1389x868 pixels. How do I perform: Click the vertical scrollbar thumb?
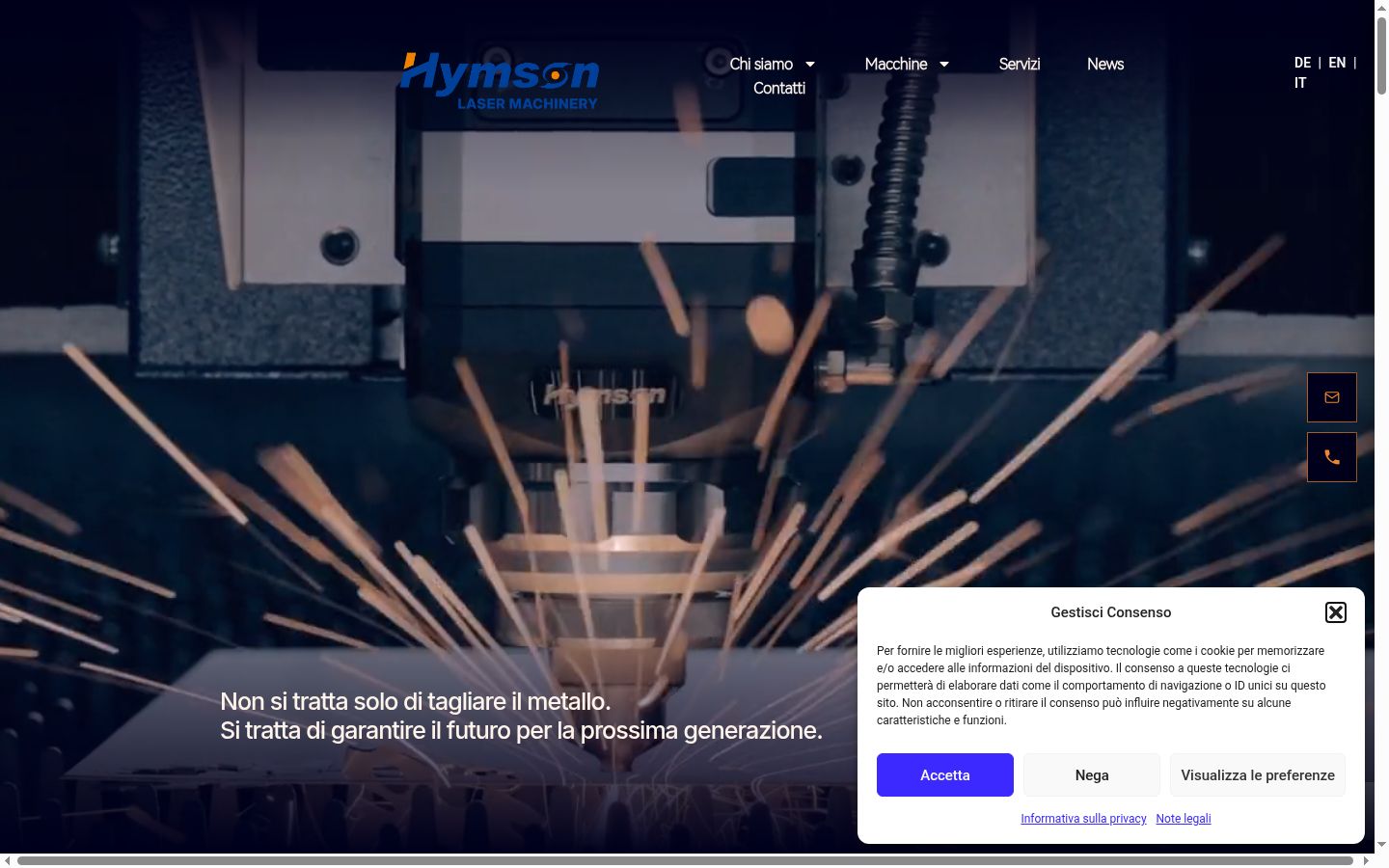pos(1381,56)
